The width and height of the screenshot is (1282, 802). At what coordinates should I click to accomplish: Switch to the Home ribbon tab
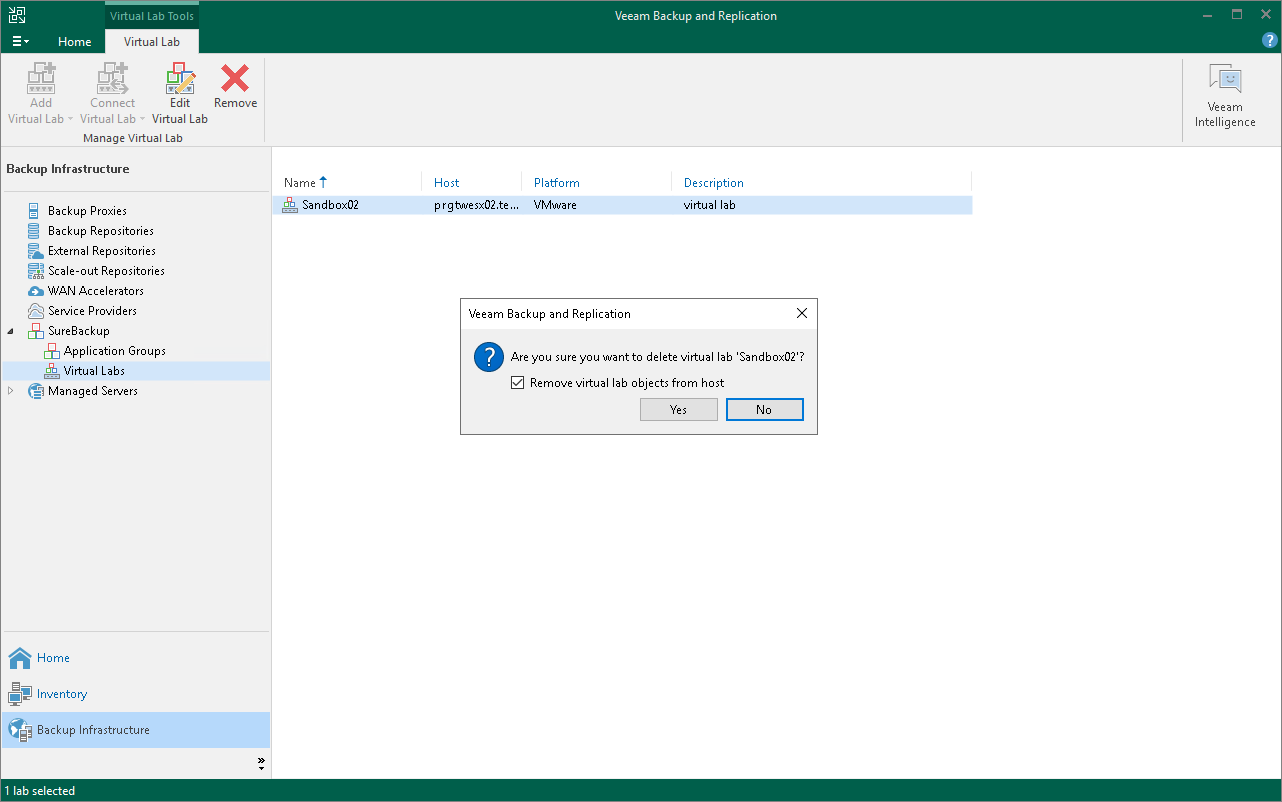74,42
